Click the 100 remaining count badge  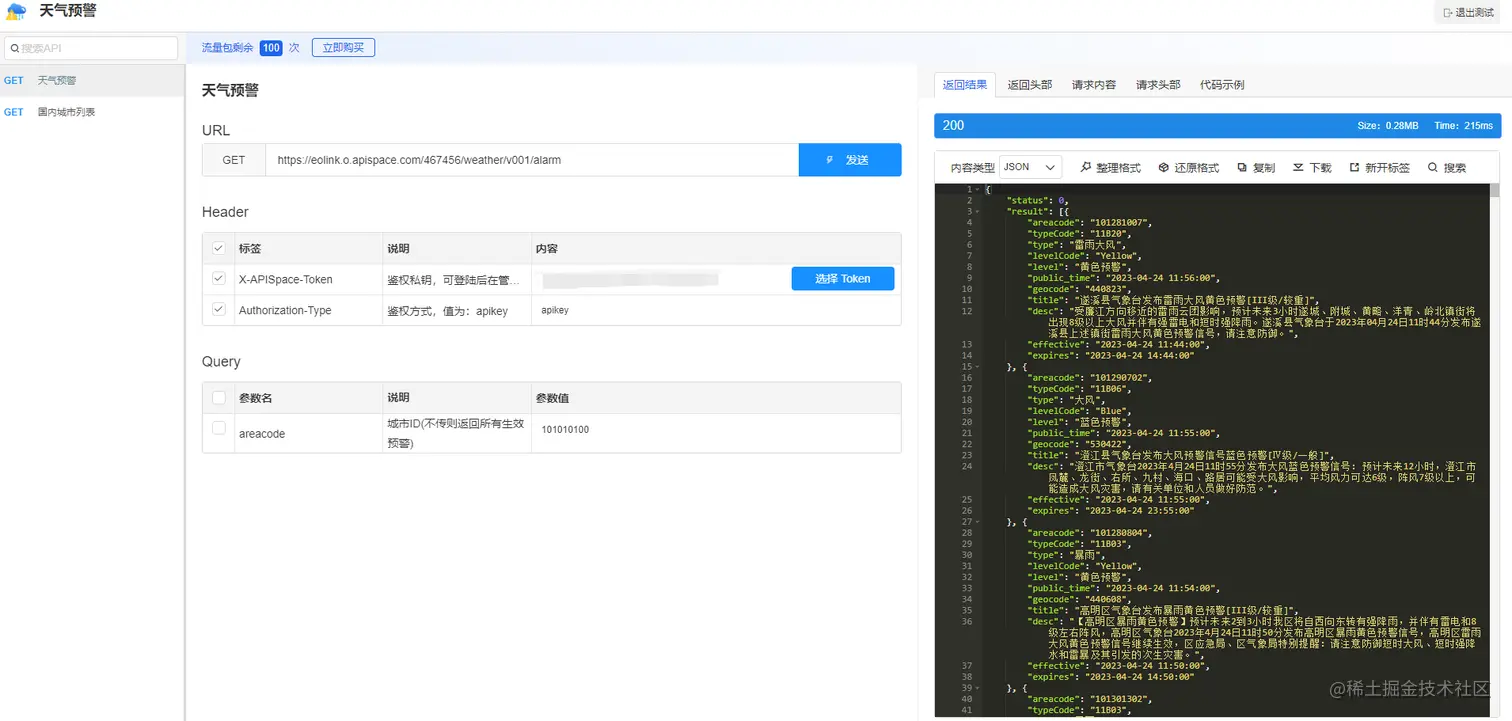(271, 48)
